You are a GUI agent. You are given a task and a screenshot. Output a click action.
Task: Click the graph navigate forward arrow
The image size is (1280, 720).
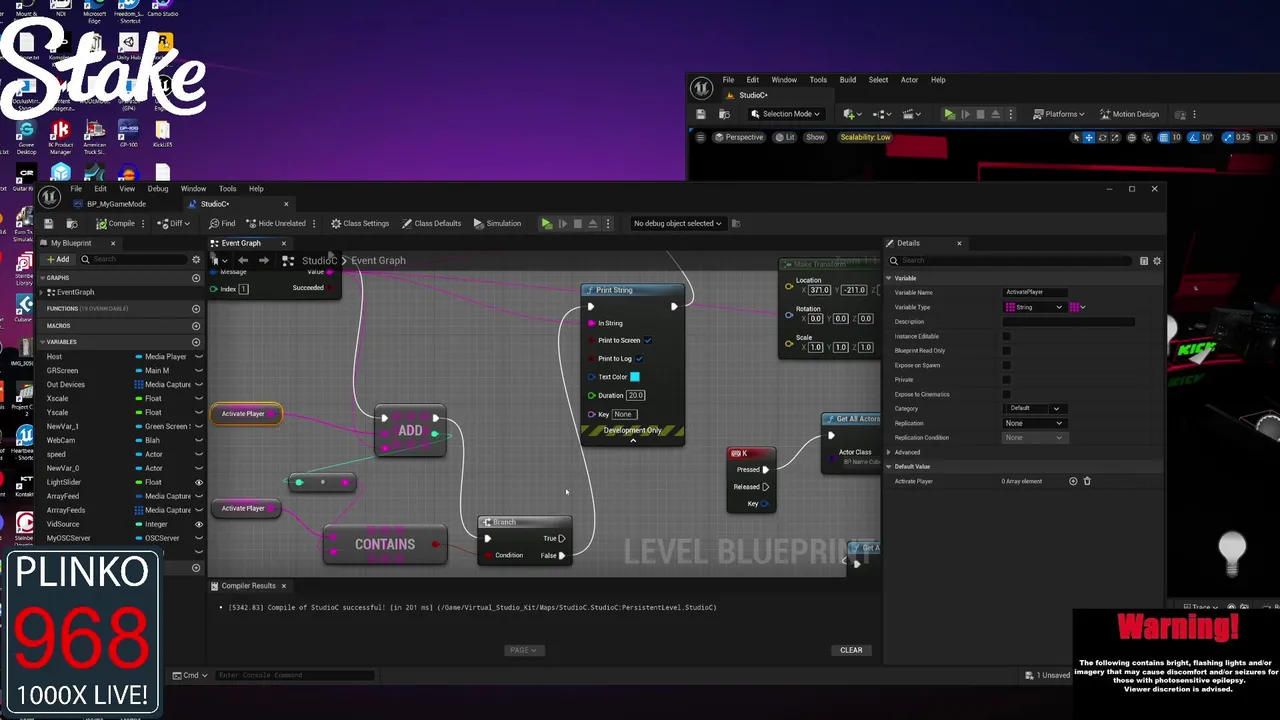tap(264, 260)
